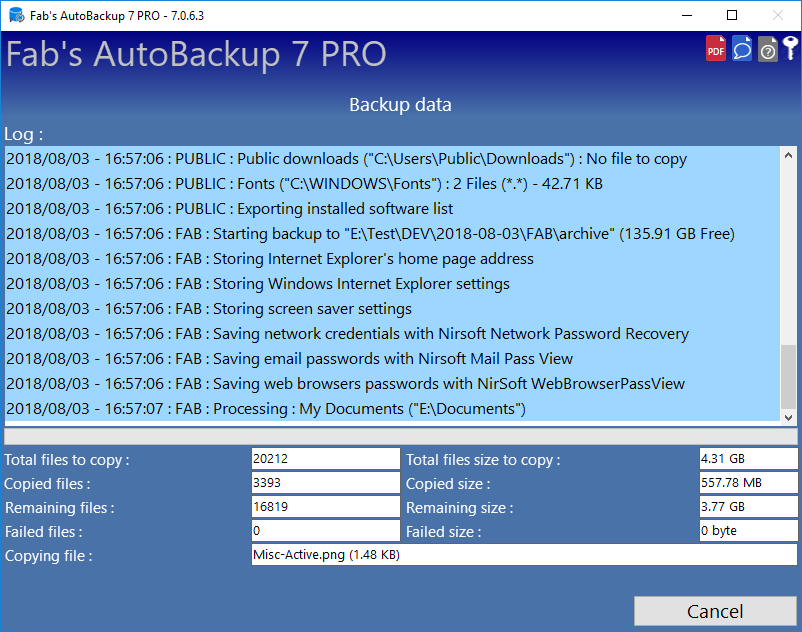Minimize the AutoBackup window
Viewport: 802px width, 632px height.
click(687, 15)
